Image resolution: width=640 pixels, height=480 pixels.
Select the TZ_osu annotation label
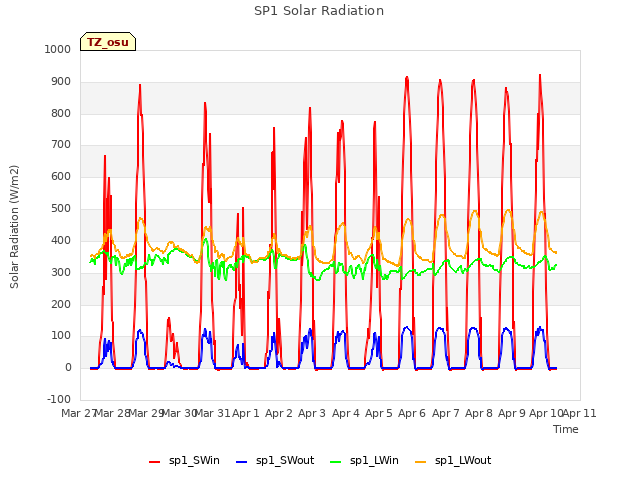click(x=108, y=42)
